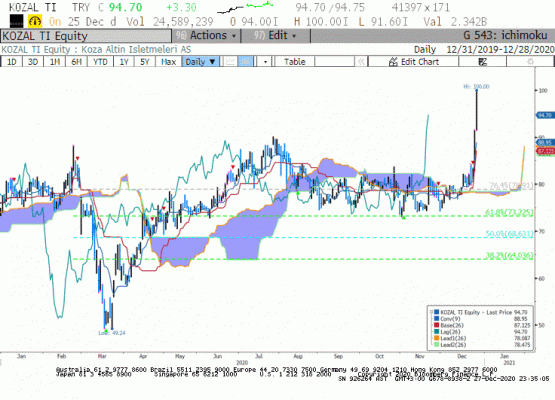Open chart settings gear icon
Viewport: 555px width, 400px height.
pyautogui.click(x=530, y=62)
